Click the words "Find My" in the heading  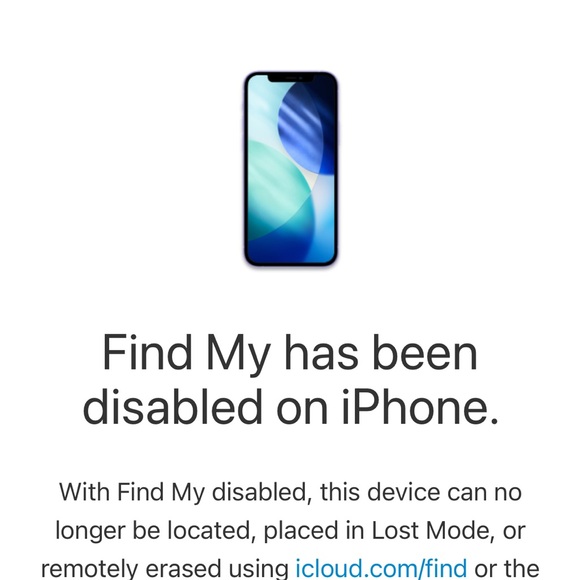(187, 353)
